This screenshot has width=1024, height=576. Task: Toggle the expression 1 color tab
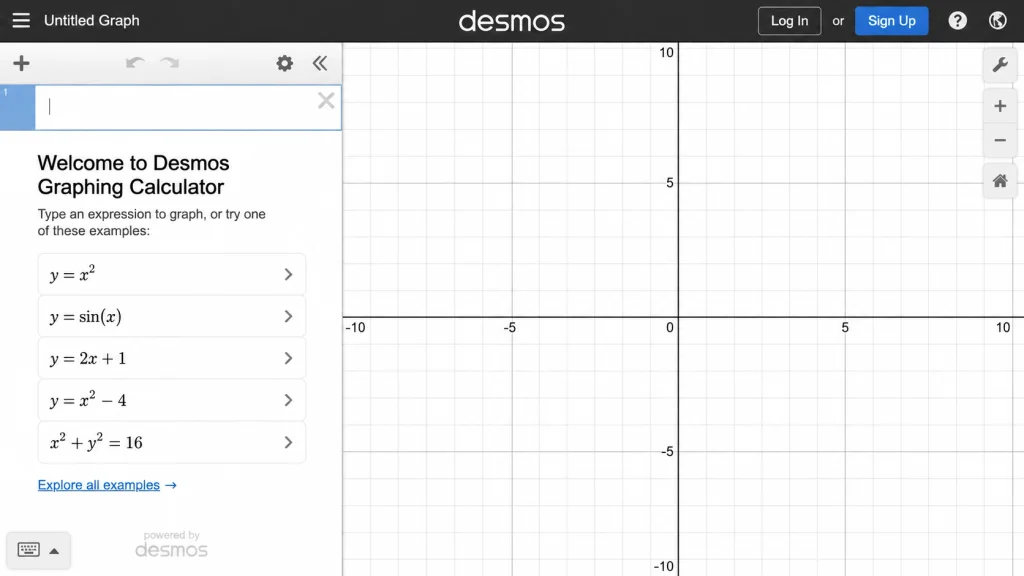pyautogui.click(x=18, y=108)
